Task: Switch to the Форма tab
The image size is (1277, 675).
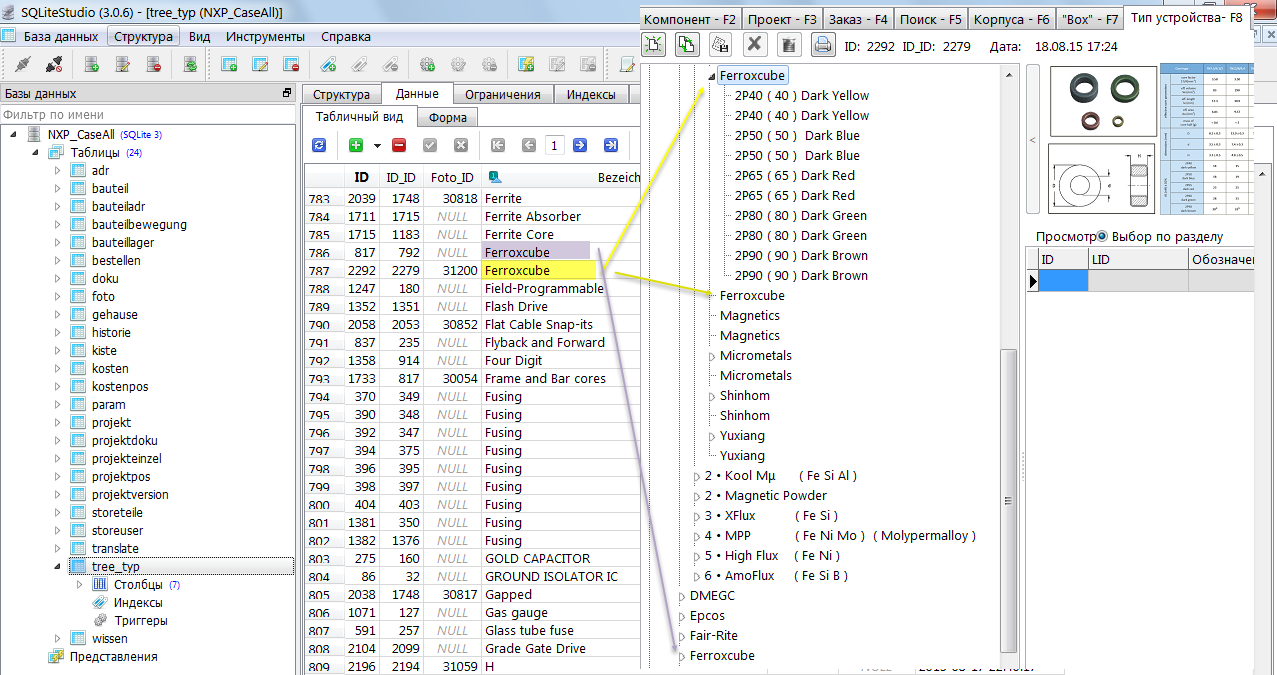Action: click(x=447, y=117)
